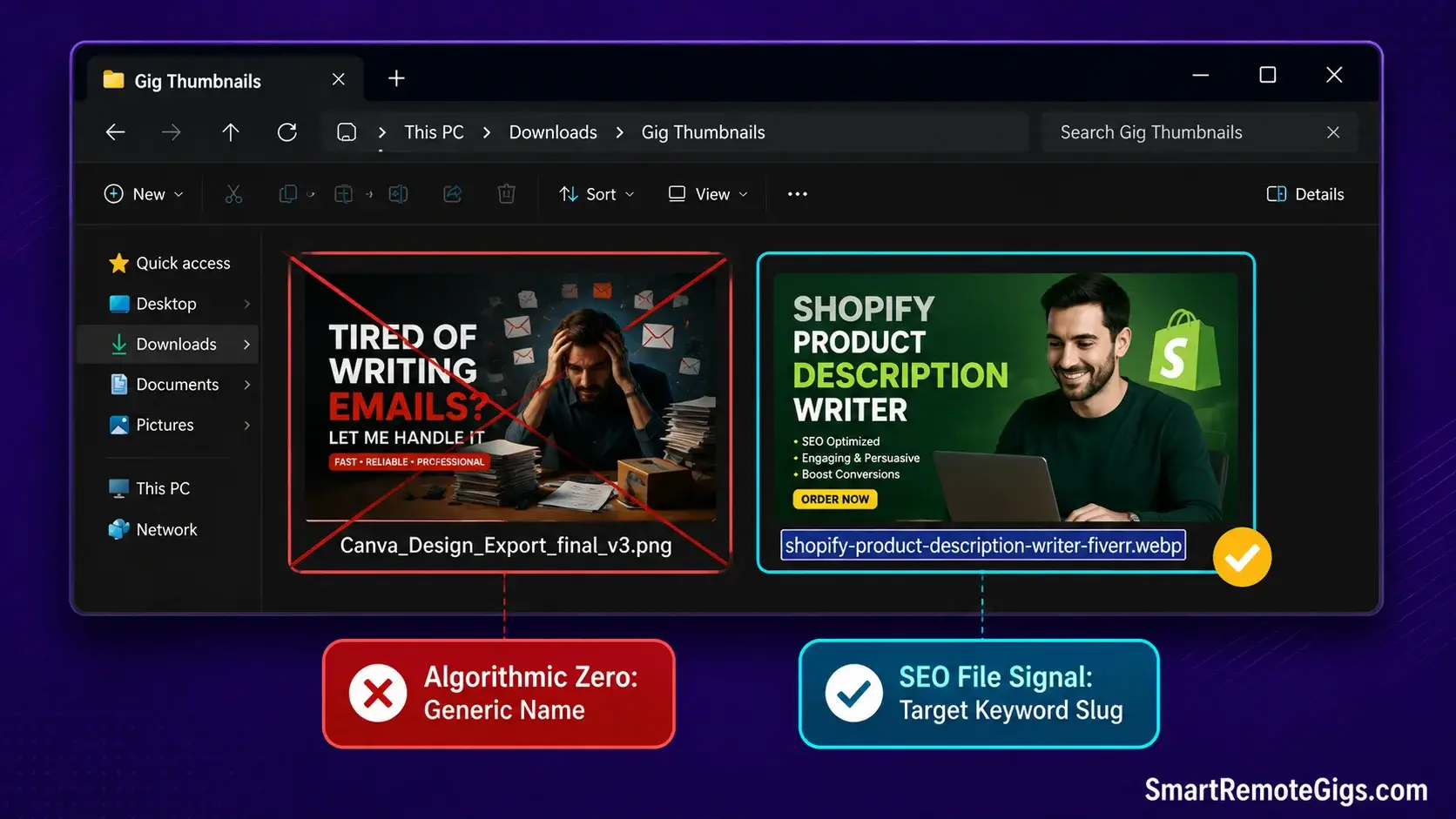This screenshot has width=1456, height=819.
Task: Select Quick access in sidebar
Action: [x=170, y=263]
